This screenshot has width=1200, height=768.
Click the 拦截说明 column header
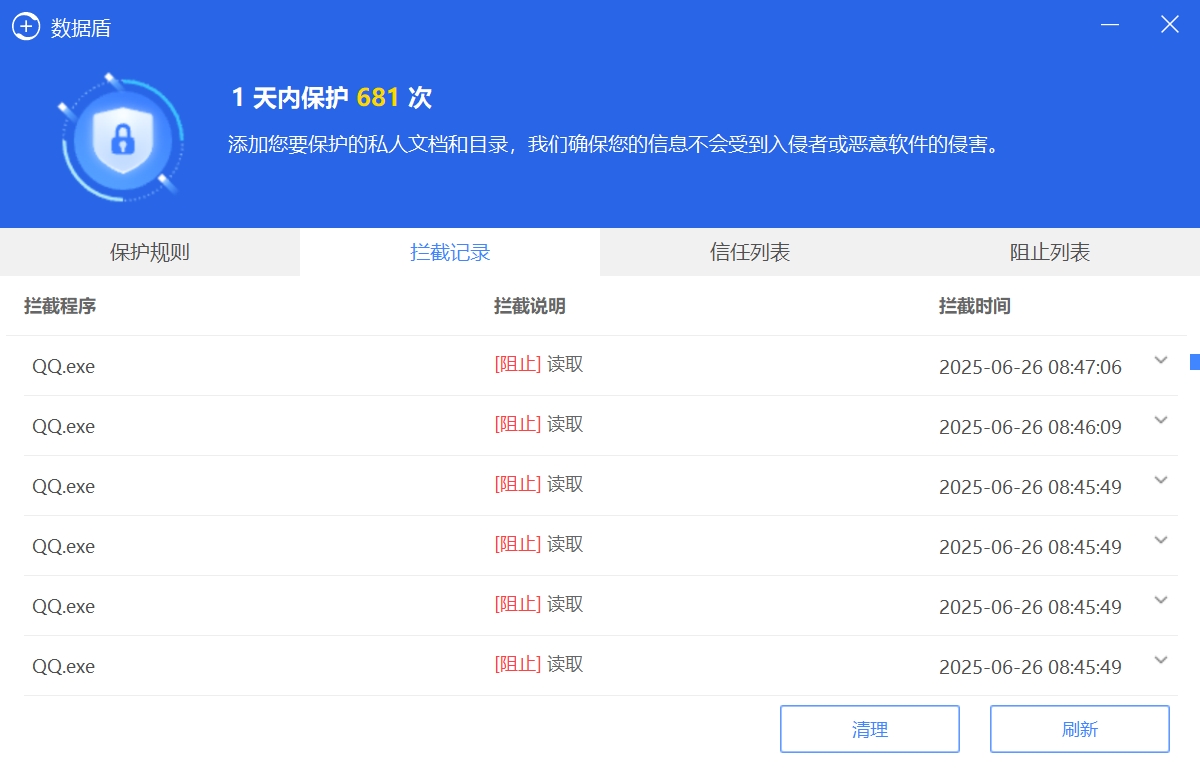[530, 306]
